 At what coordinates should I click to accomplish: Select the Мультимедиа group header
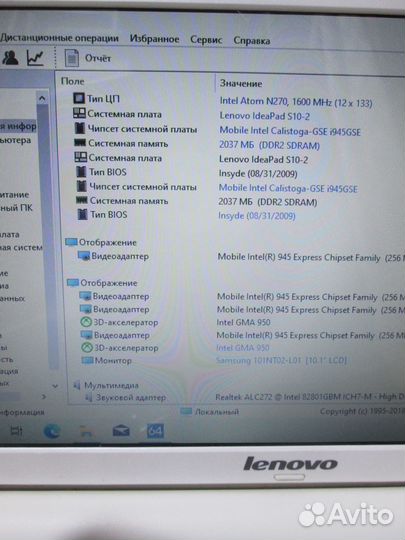click(x=111, y=385)
